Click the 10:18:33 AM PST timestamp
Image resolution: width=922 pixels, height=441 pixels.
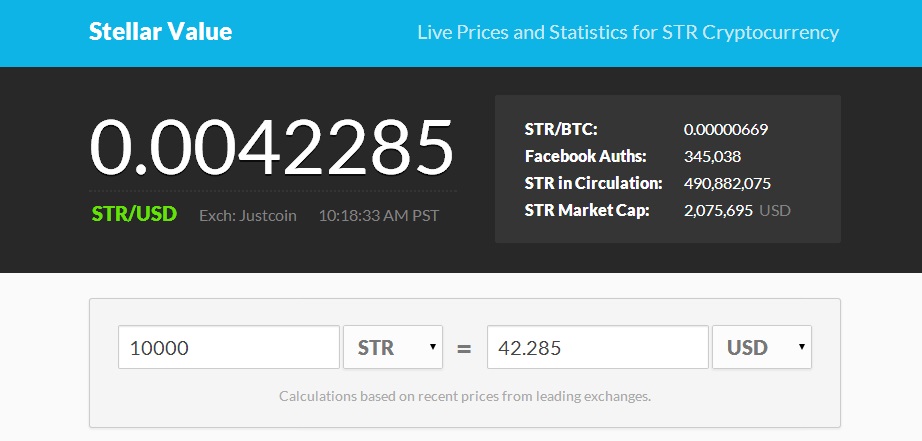pyautogui.click(x=378, y=215)
